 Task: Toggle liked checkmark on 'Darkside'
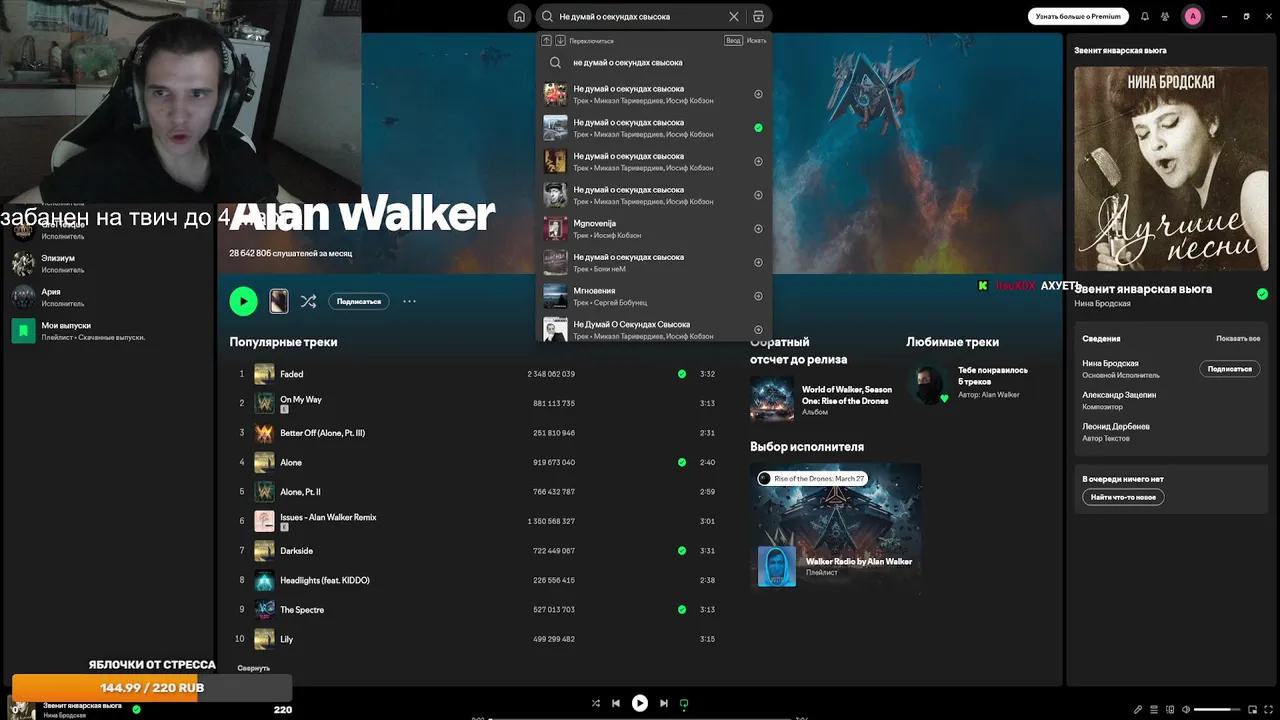682,551
